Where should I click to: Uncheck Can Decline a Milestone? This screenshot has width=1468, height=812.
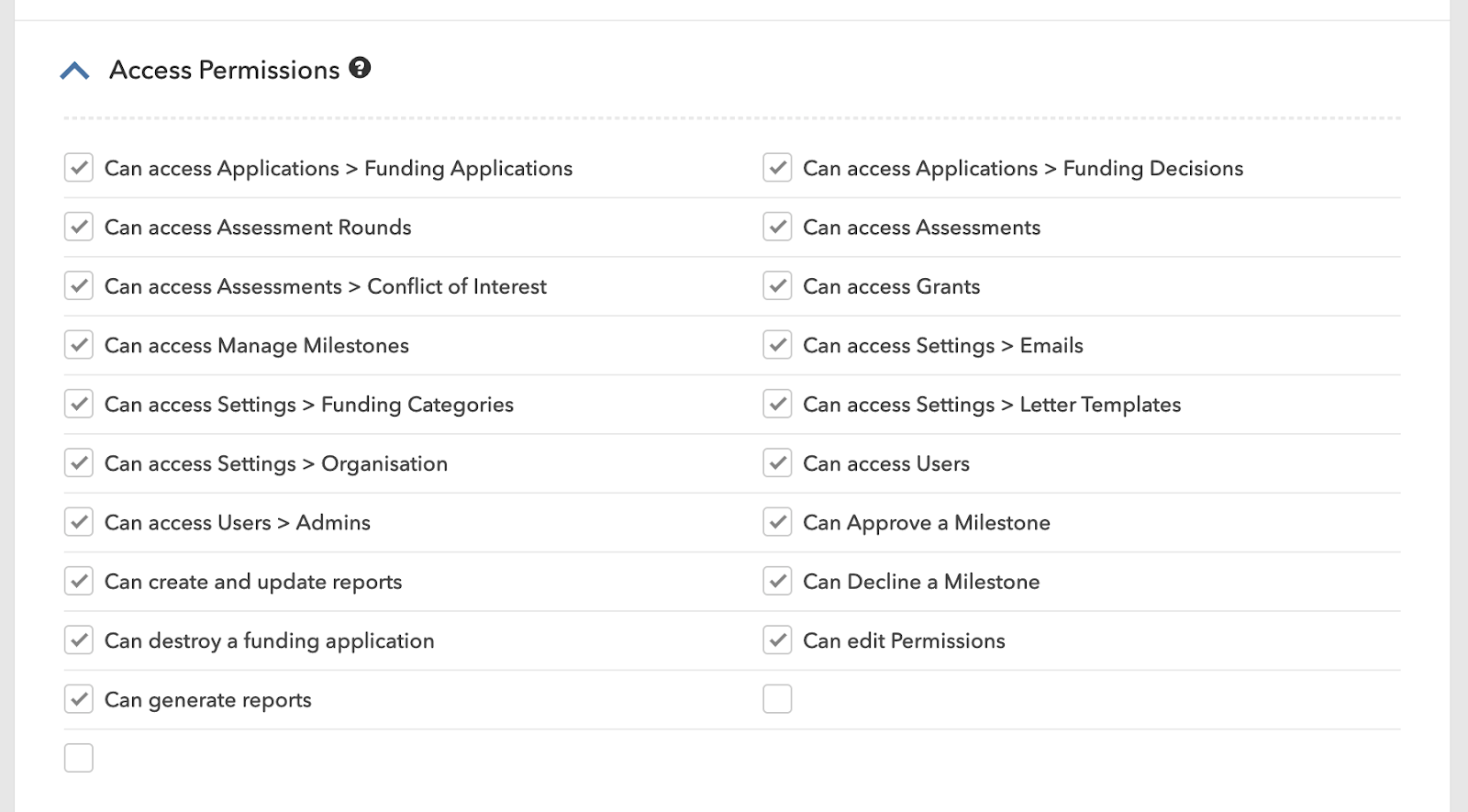[x=777, y=581]
